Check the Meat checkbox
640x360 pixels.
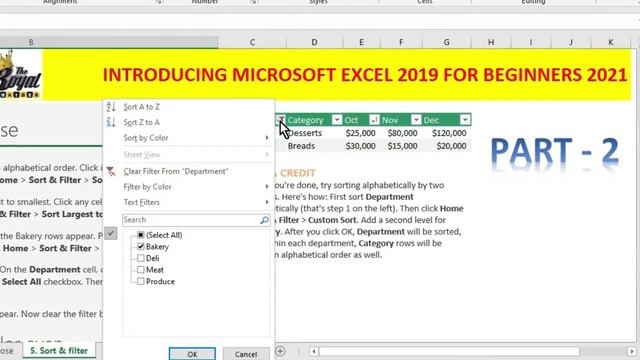click(x=140, y=270)
